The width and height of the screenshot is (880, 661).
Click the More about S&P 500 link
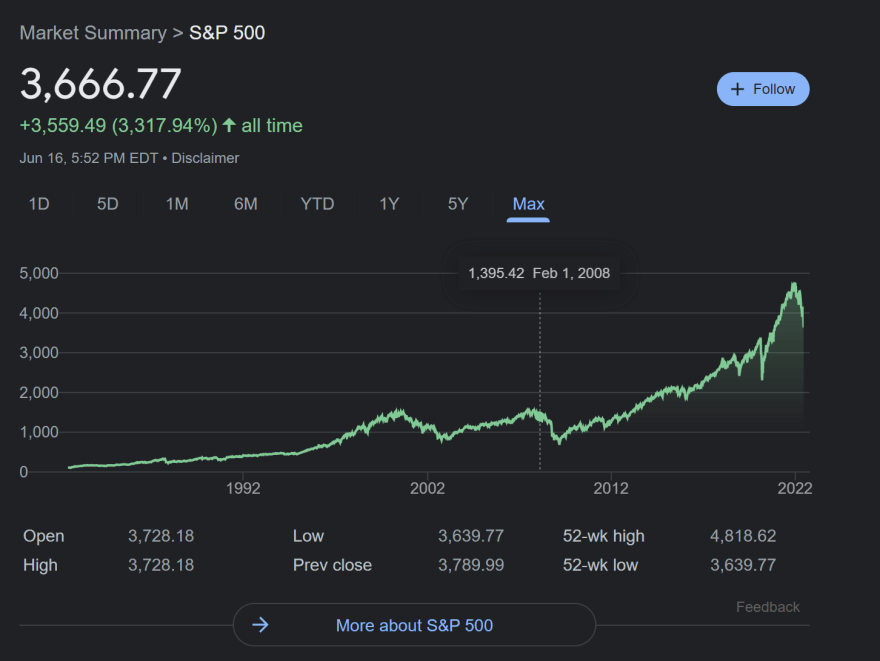point(414,625)
